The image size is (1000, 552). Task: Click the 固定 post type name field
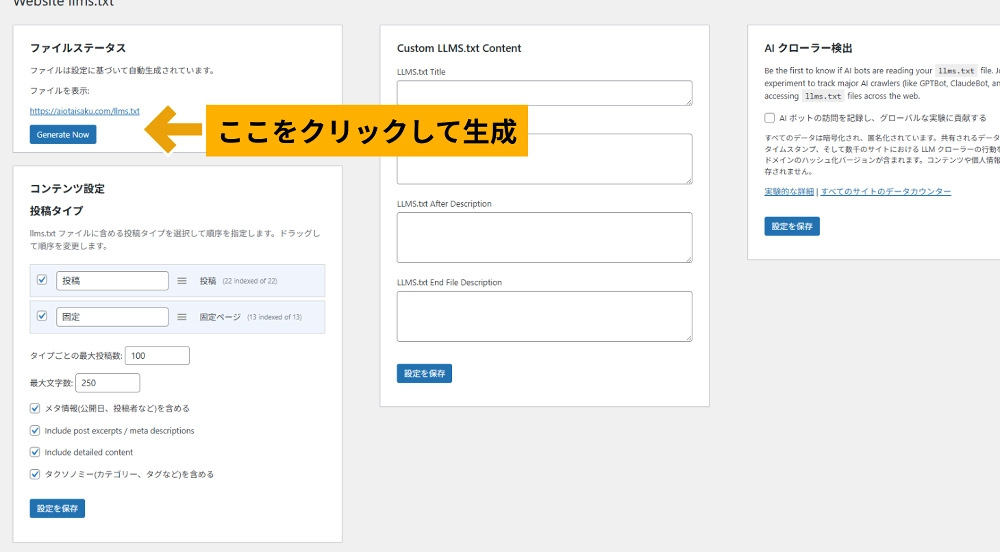point(112,317)
